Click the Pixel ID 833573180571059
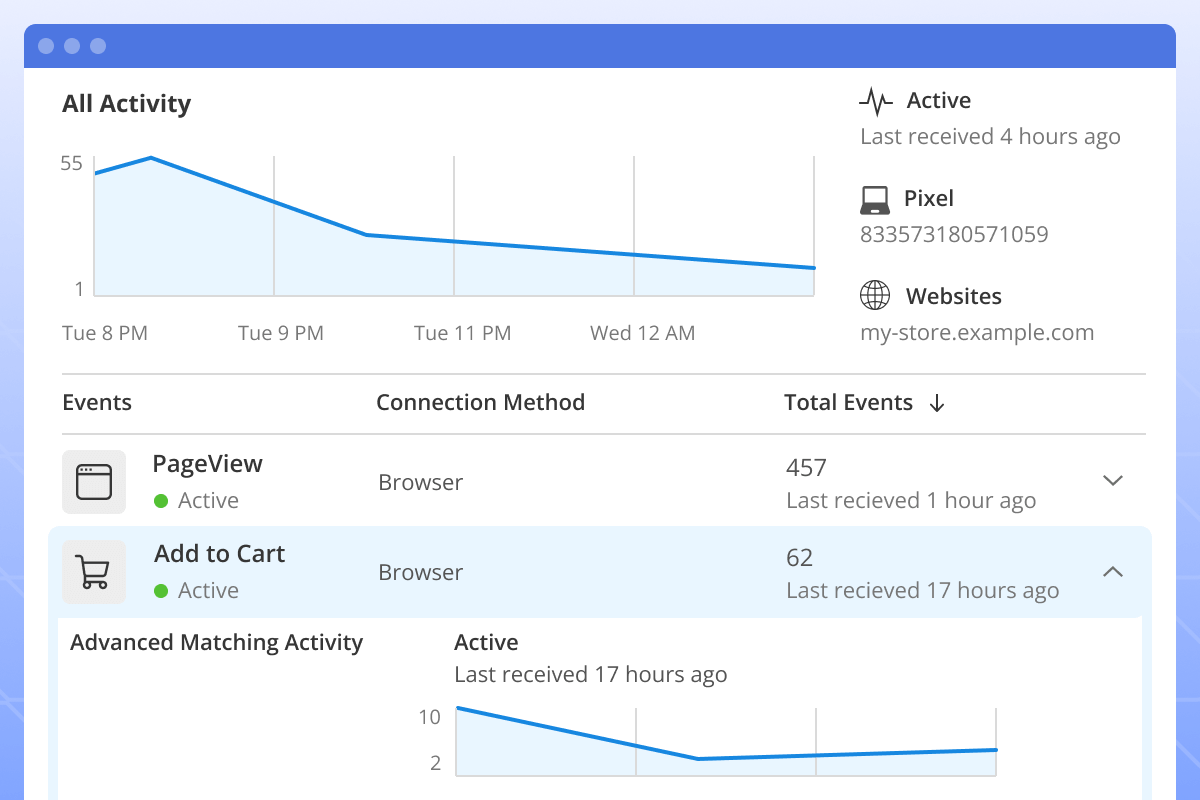The width and height of the screenshot is (1200, 800). coord(954,234)
